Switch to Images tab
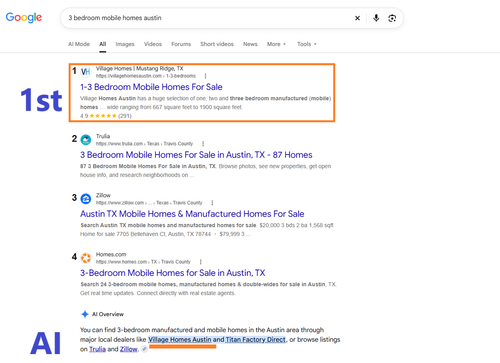The width and height of the screenshot is (500, 363). (x=125, y=44)
